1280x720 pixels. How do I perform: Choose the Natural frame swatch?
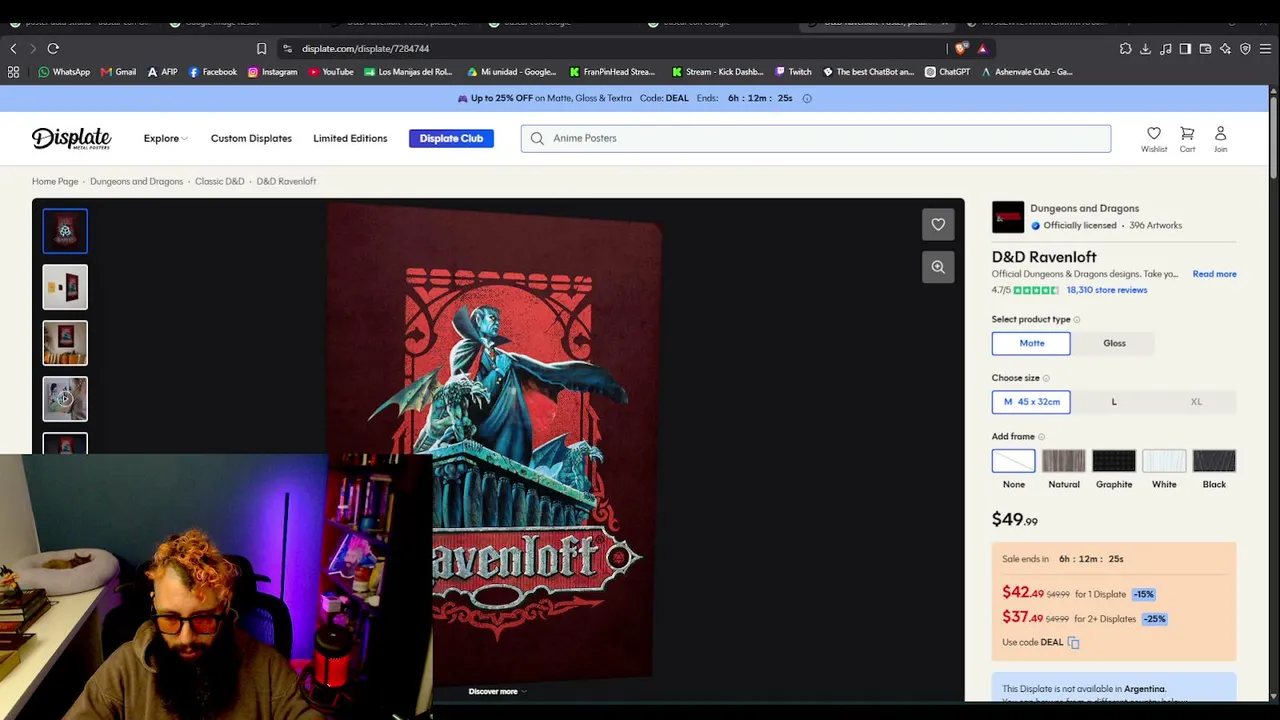(x=1063, y=461)
